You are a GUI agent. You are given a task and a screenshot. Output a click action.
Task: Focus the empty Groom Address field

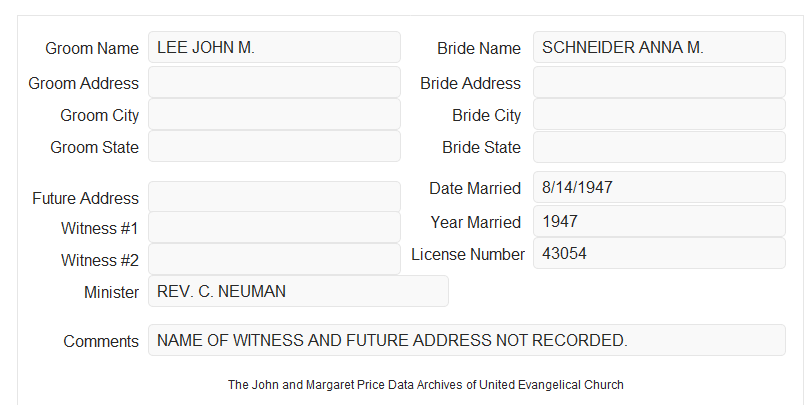click(x=274, y=82)
